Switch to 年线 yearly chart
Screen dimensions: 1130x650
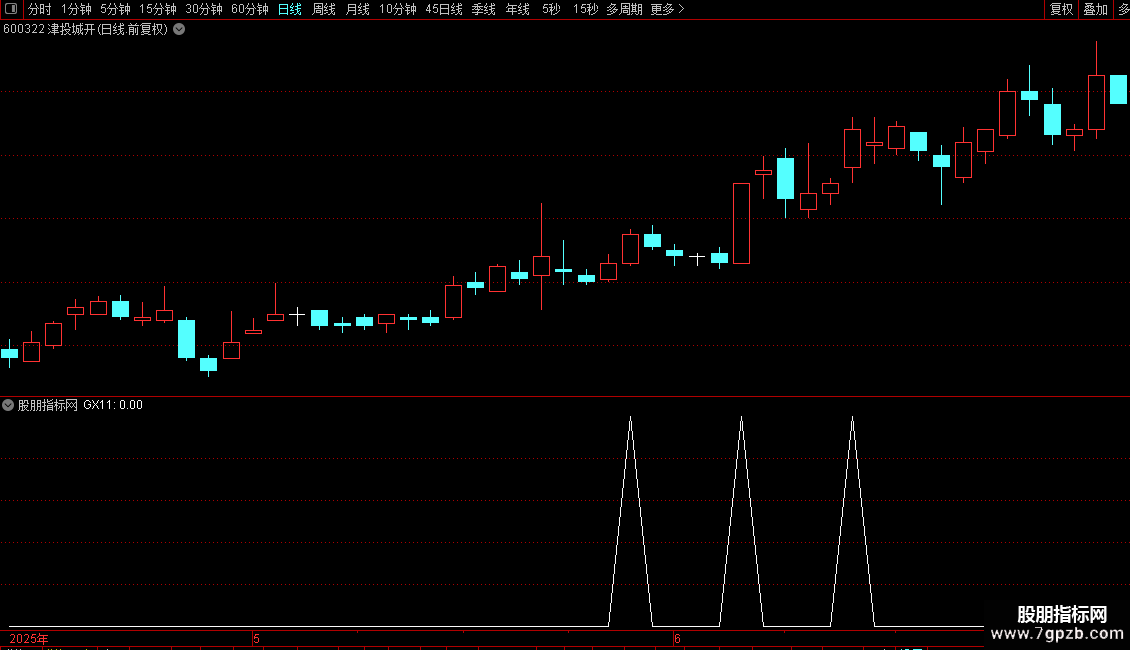[517, 9]
